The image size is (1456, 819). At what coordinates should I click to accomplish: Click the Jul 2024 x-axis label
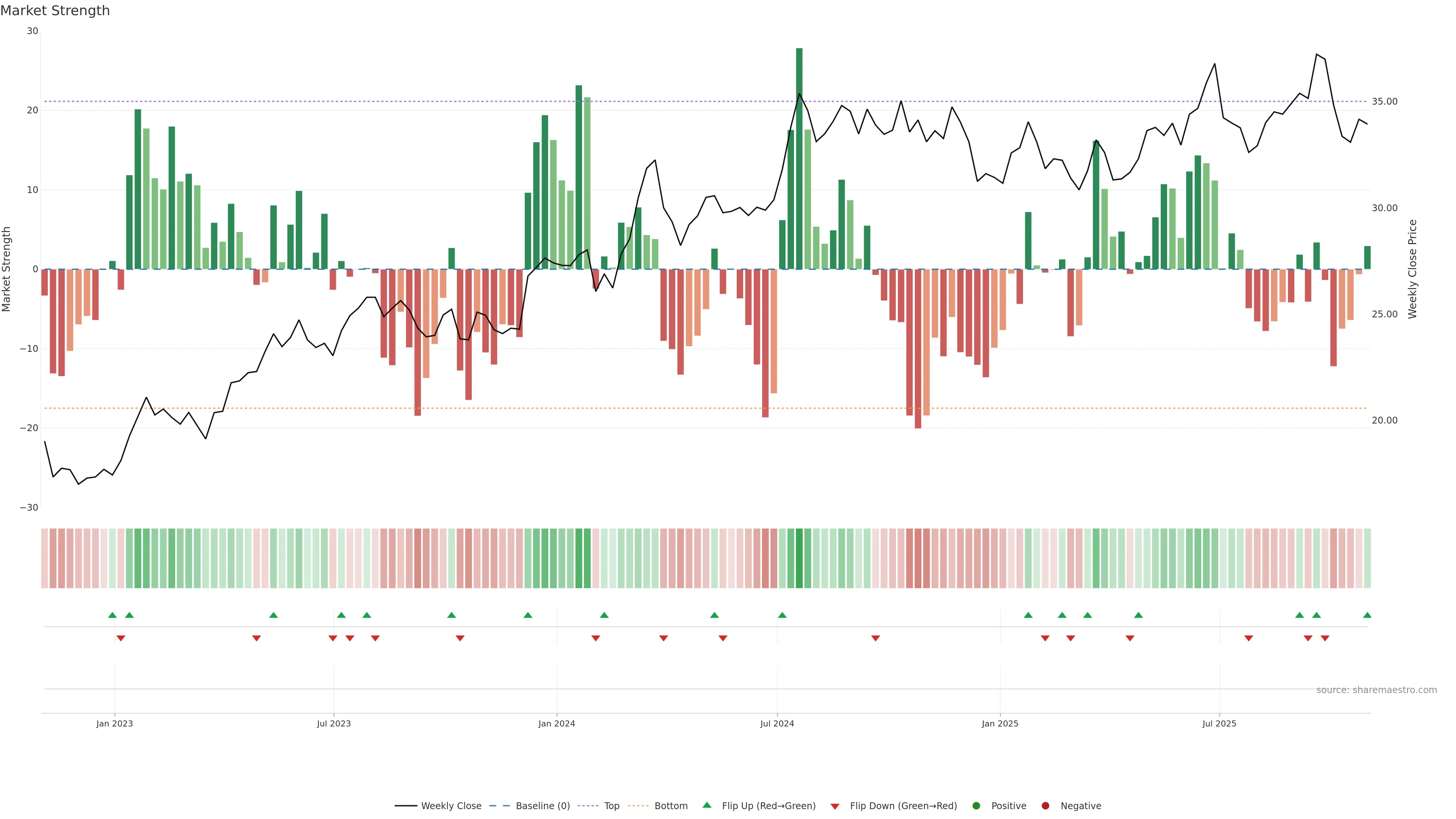777,723
